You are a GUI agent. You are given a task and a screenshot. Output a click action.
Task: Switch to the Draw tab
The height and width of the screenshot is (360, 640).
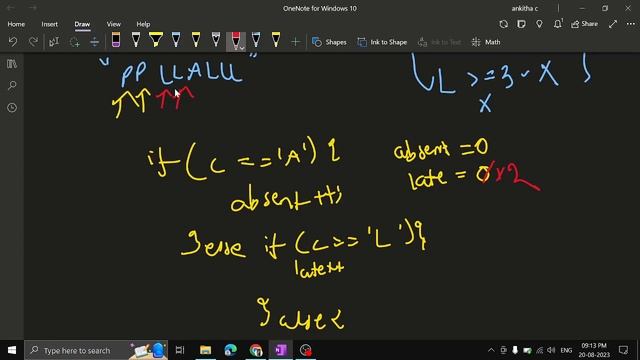[x=82, y=24]
